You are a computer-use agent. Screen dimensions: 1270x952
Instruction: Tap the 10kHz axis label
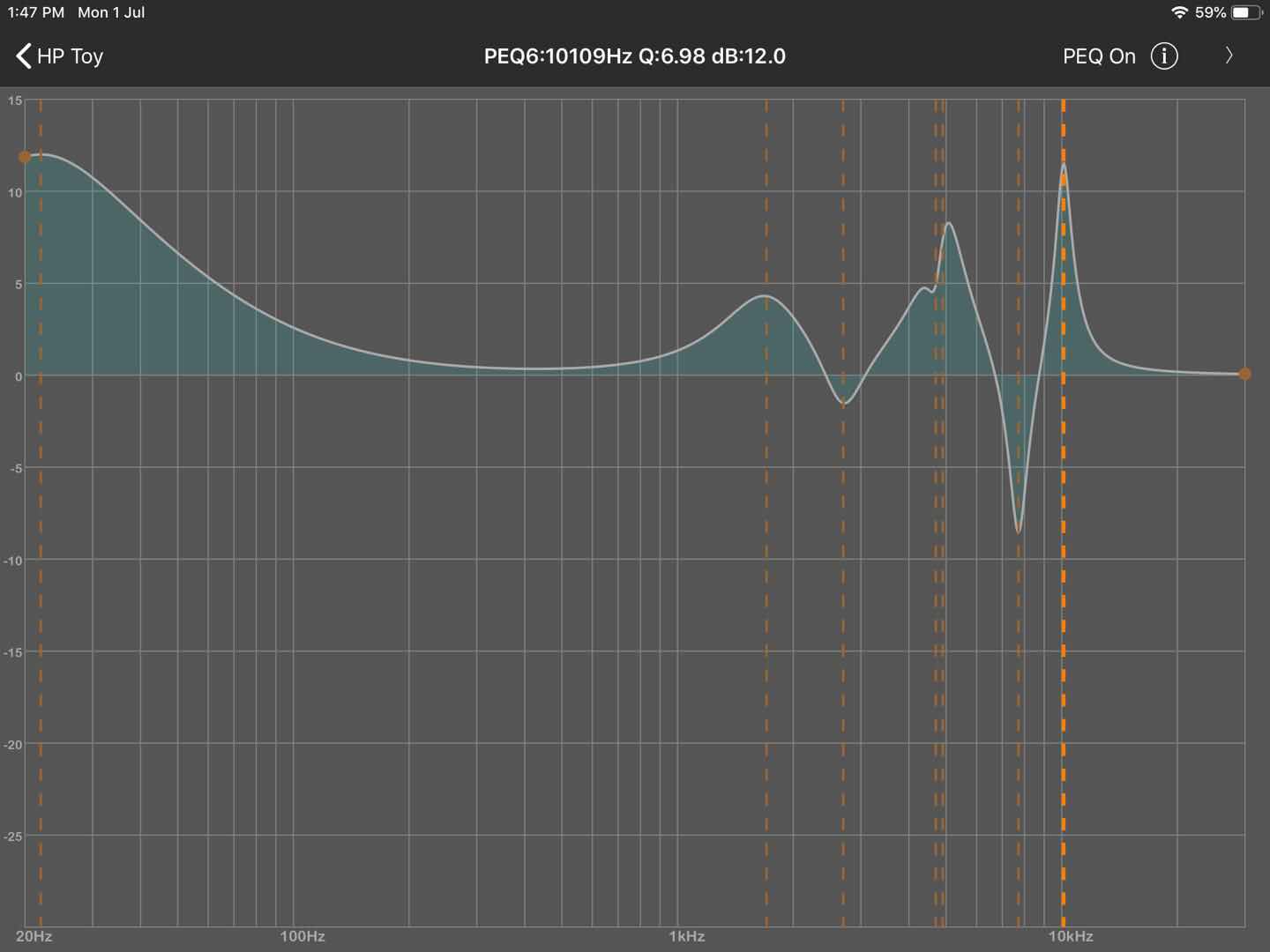click(1071, 936)
